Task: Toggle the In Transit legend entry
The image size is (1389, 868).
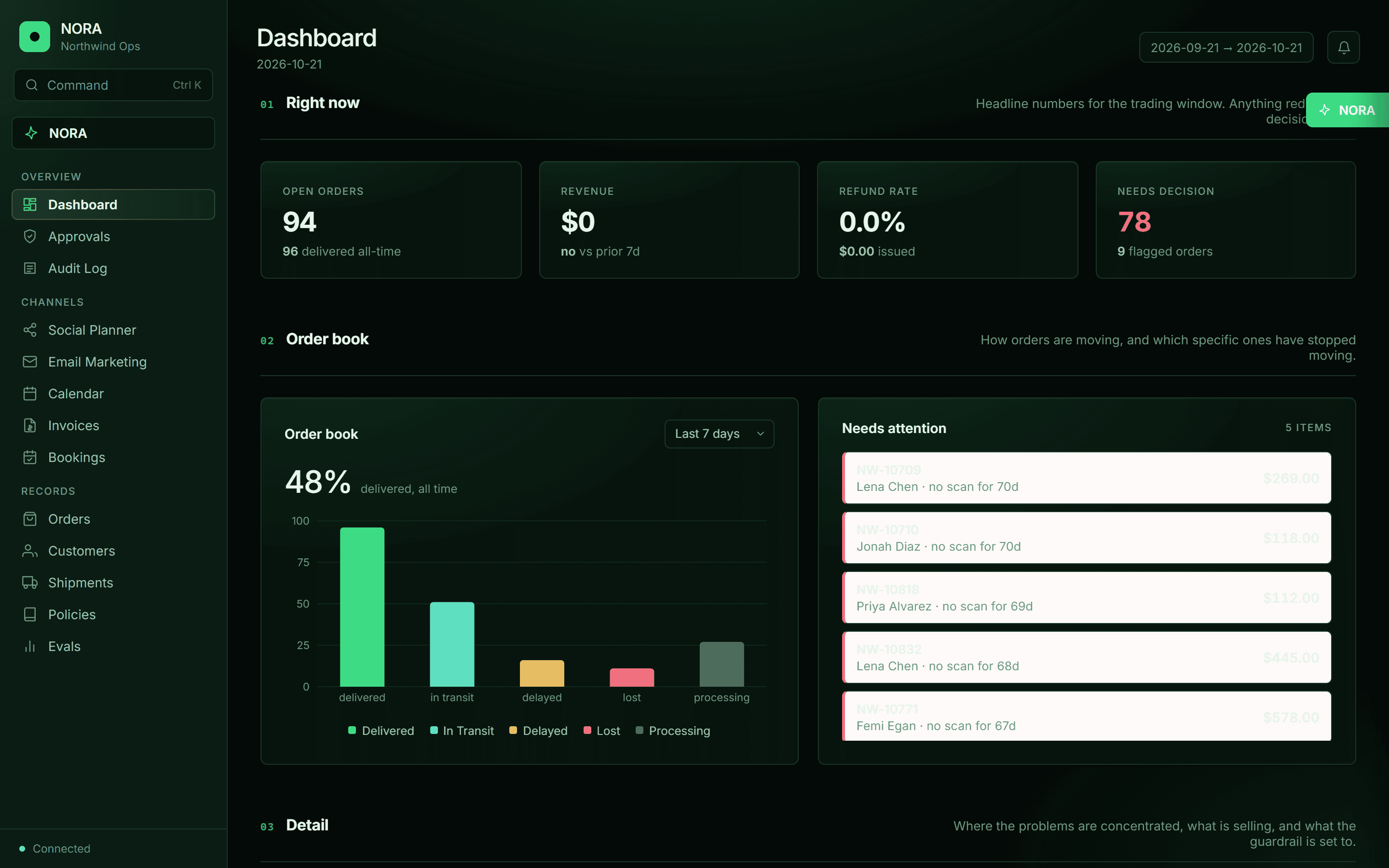Action: [462, 731]
